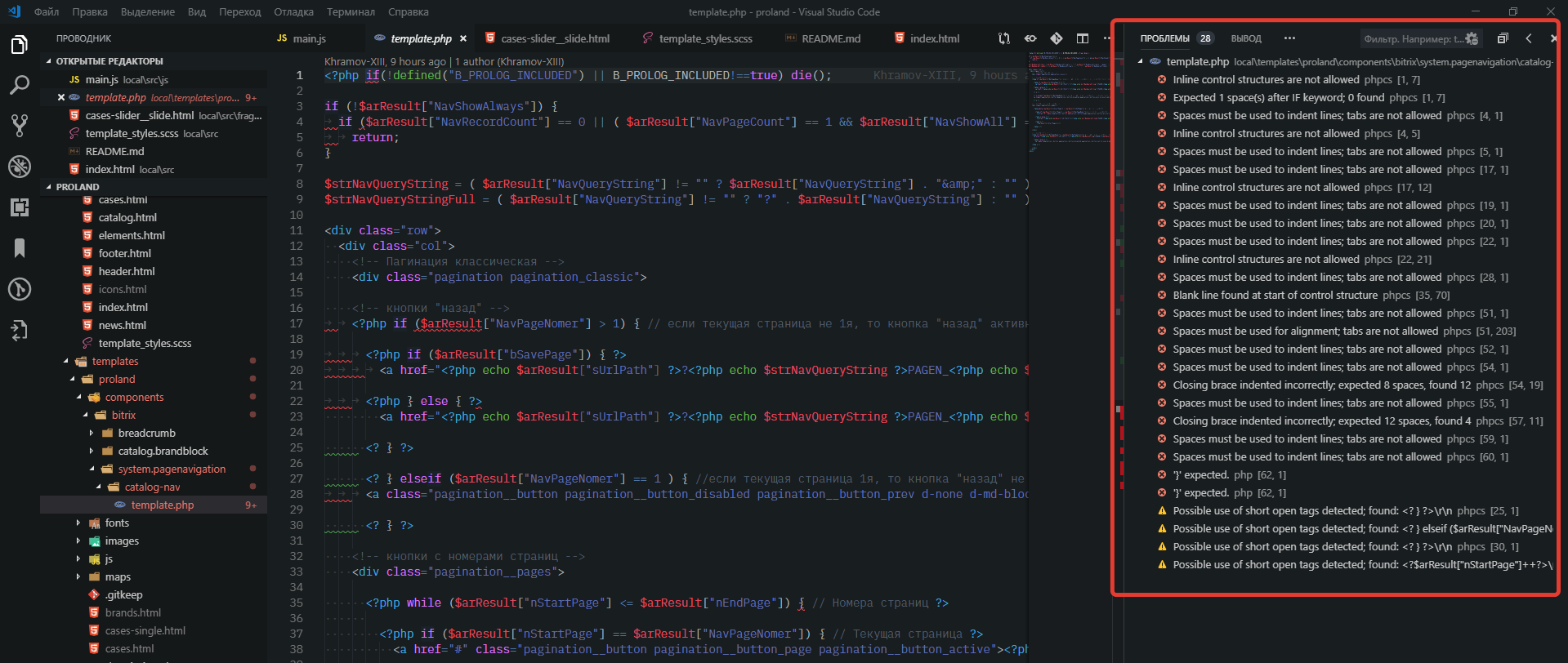Open the Extensions view
The height and width of the screenshot is (663, 1568).
pyautogui.click(x=20, y=207)
